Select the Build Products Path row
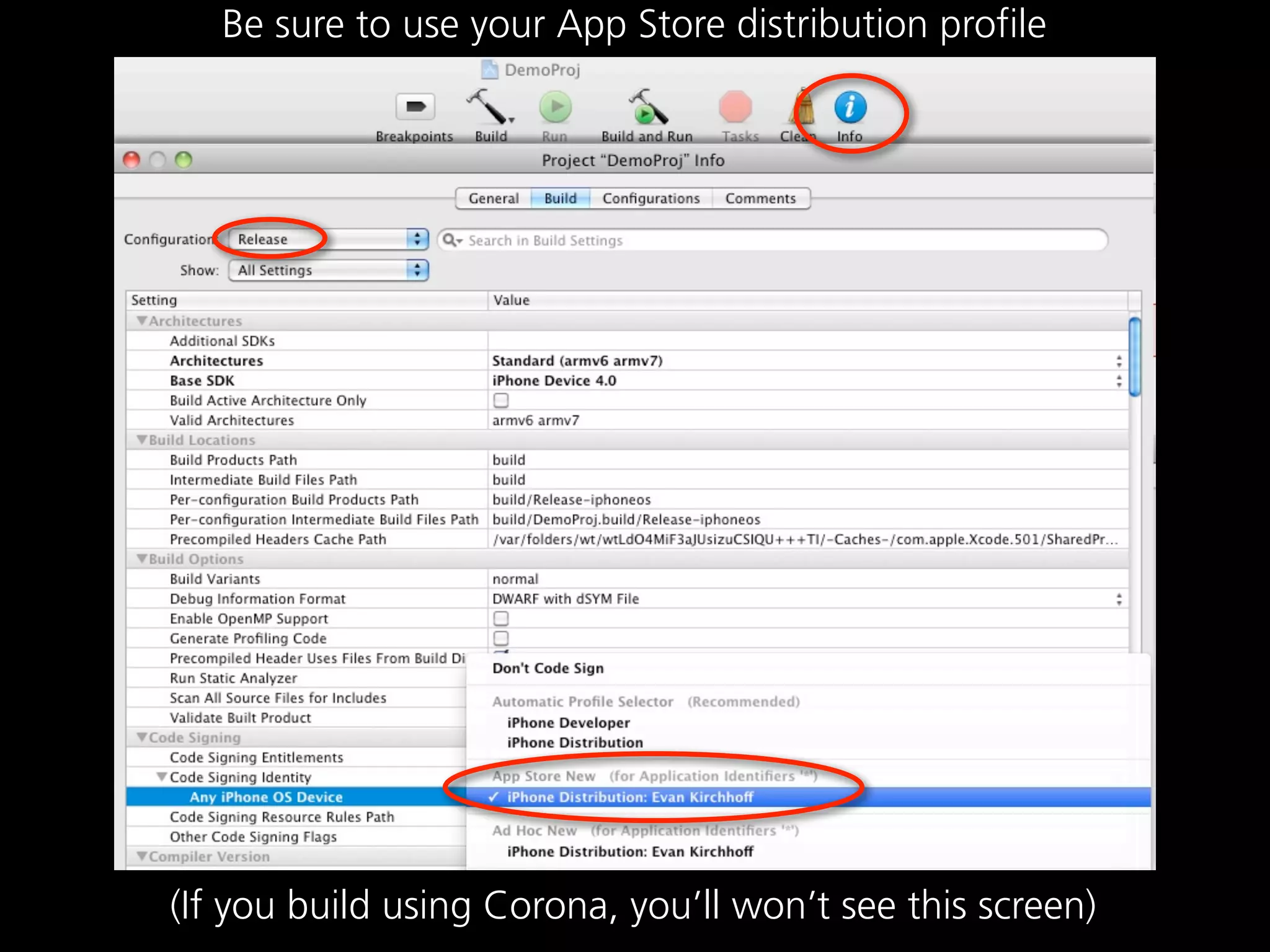This screenshot has width=1270, height=952. (x=627, y=460)
